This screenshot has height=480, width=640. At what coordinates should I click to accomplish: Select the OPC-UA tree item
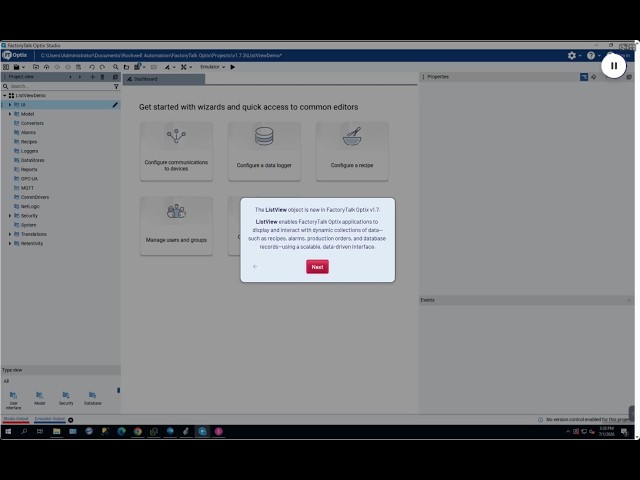(x=29, y=179)
